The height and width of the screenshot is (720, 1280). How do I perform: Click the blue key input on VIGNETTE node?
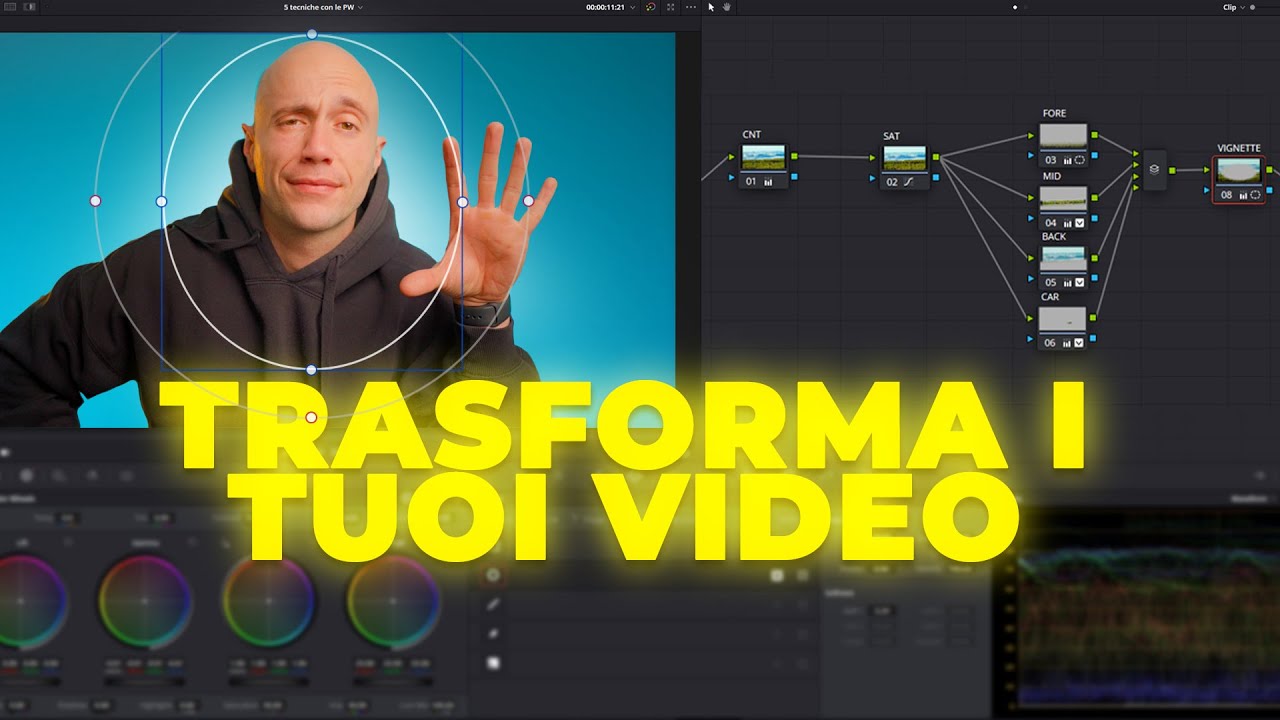click(1206, 190)
